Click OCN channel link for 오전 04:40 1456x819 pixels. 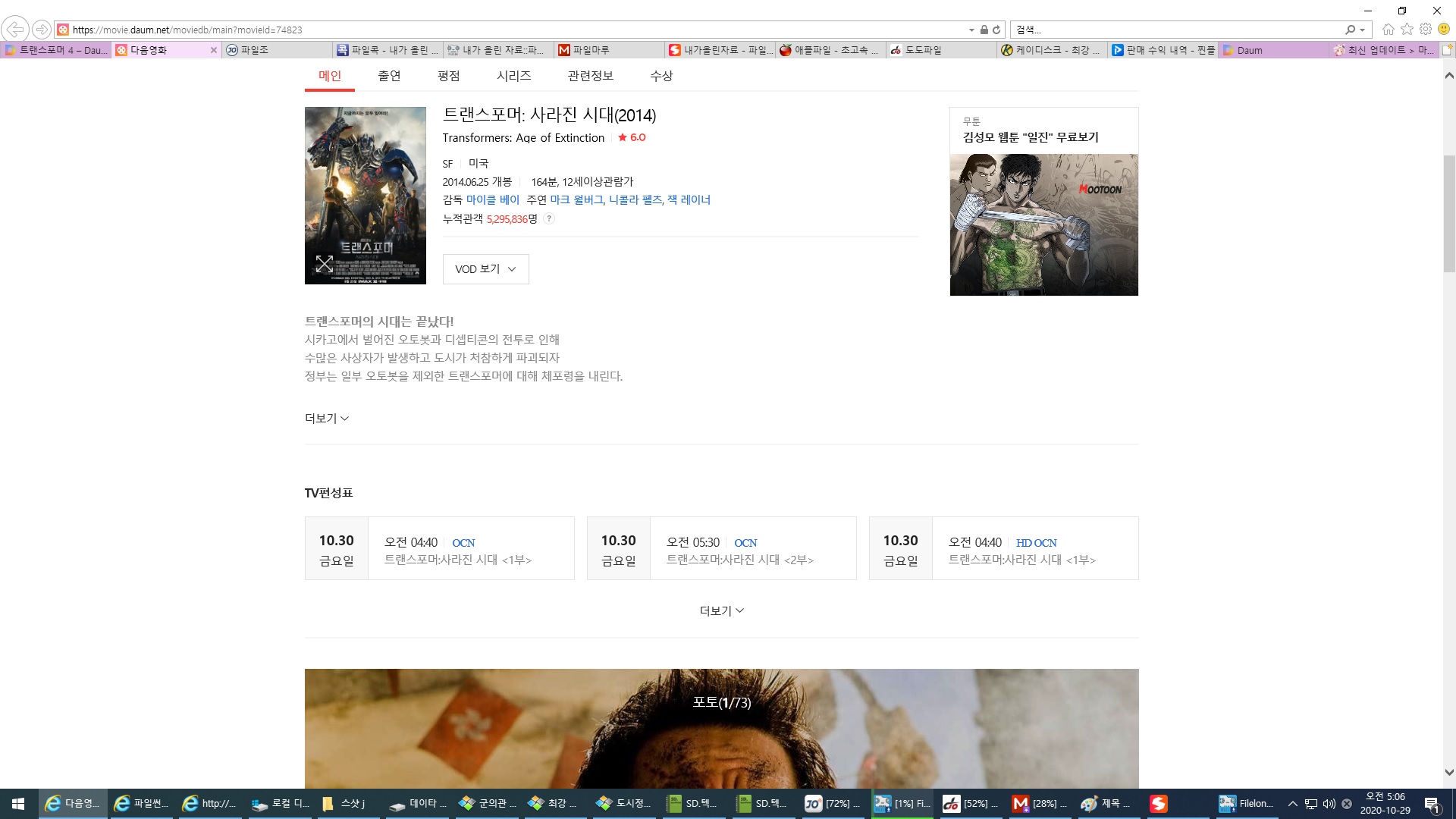(x=463, y=542)
